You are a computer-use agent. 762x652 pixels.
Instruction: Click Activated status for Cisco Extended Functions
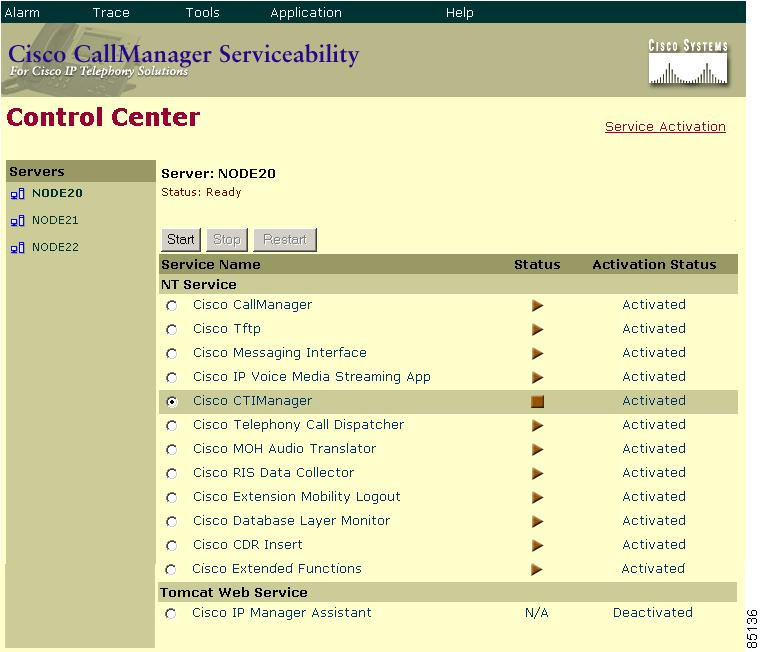(653, 568)
